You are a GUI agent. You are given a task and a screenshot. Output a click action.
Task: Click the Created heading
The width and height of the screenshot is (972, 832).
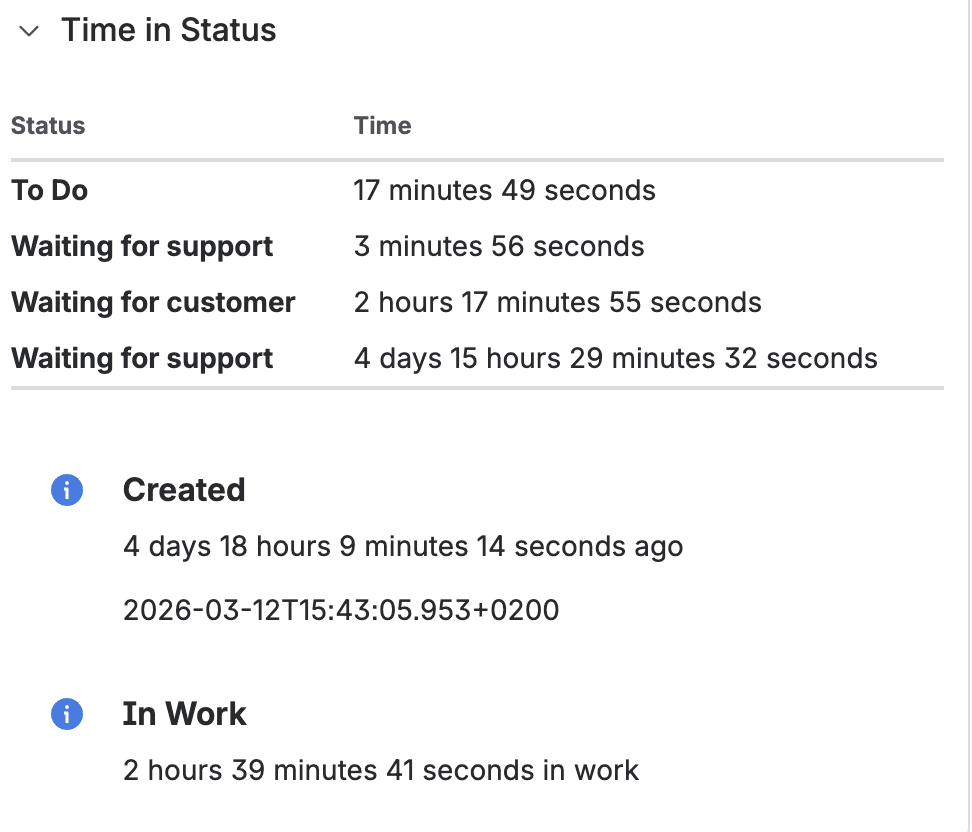pos(184,490)
